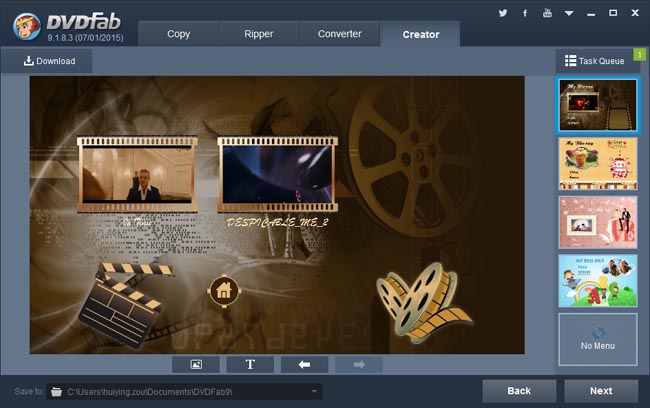Select the text edit T tool
This screenshot has width=650, height=408.
coord(250,365)
